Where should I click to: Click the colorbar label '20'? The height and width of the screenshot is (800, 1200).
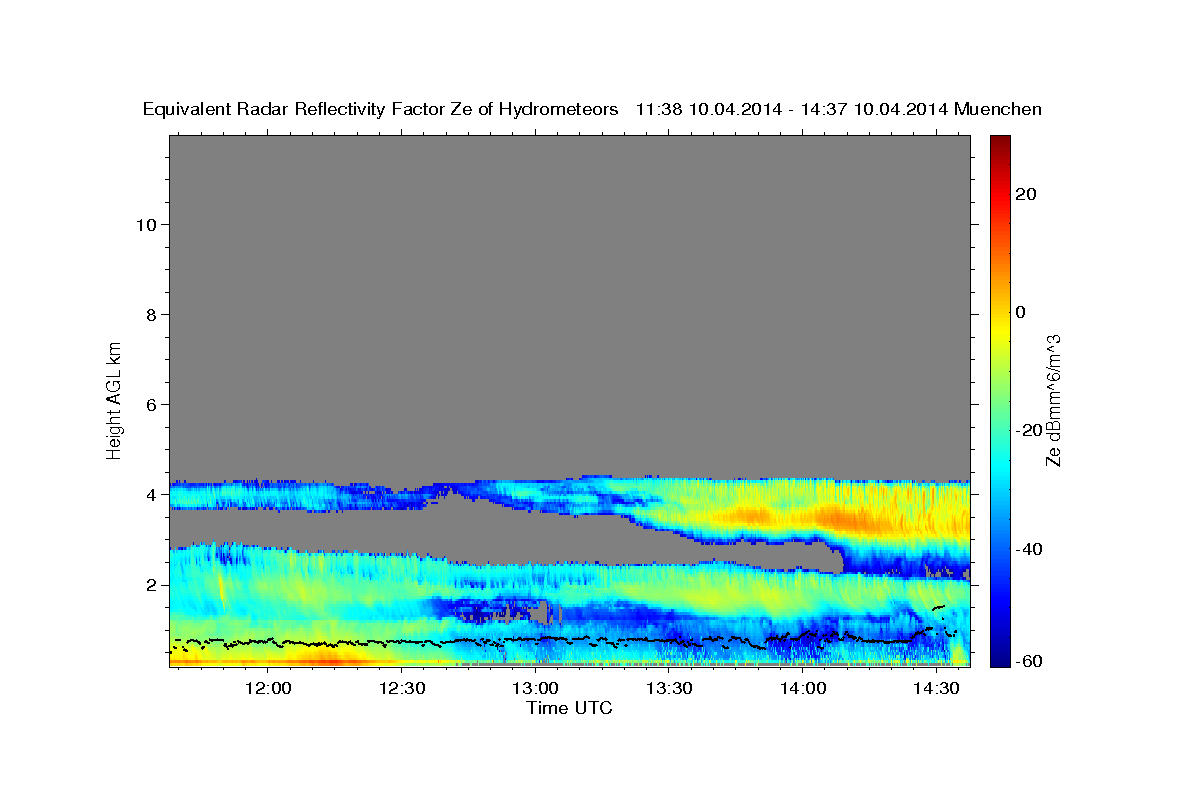1025,194
